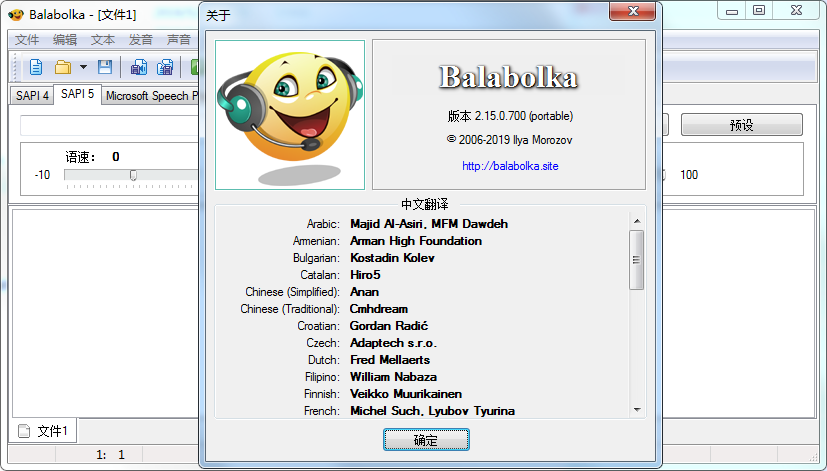Click the name Hiro5
The image size is (827, 471).
coord(365,275)
